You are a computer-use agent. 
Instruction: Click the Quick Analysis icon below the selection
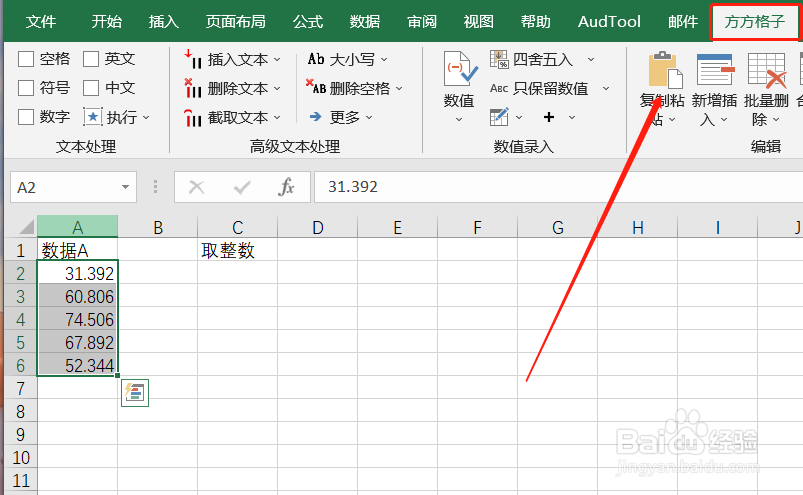(135, 393)
